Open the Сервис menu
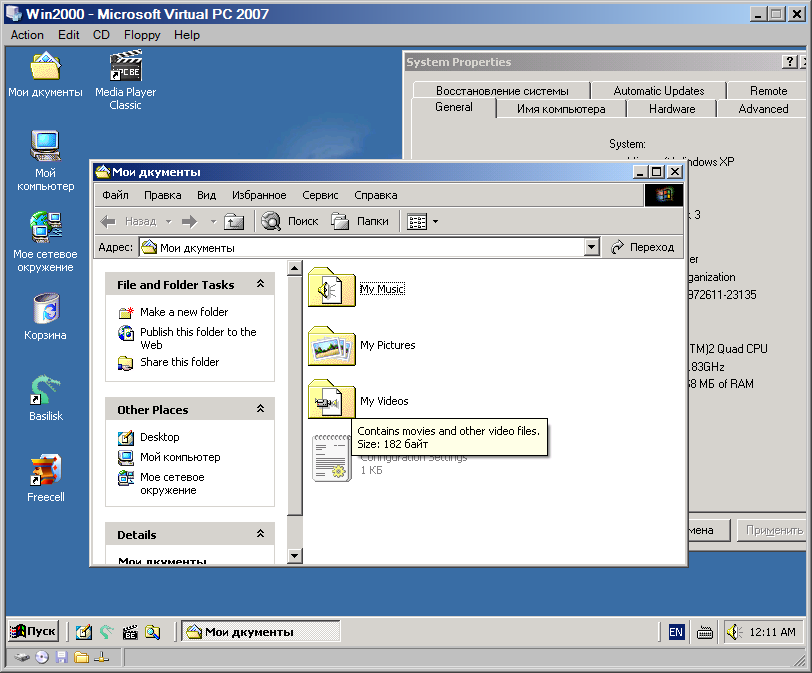 [320, 195]
